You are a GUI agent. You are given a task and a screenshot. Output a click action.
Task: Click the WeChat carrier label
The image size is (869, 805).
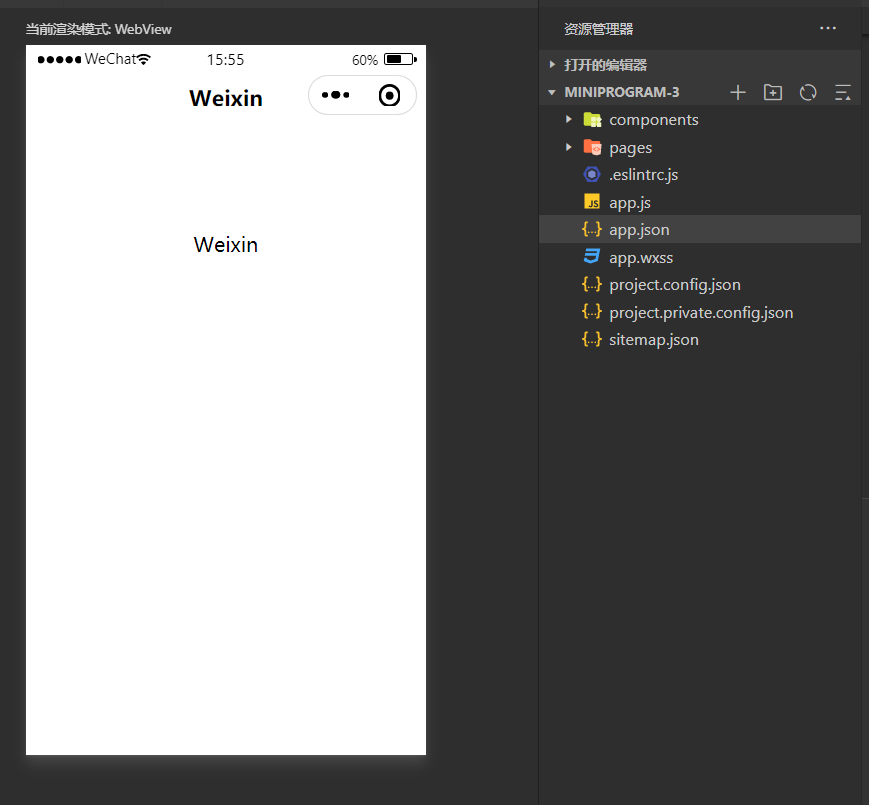[110, 59]
